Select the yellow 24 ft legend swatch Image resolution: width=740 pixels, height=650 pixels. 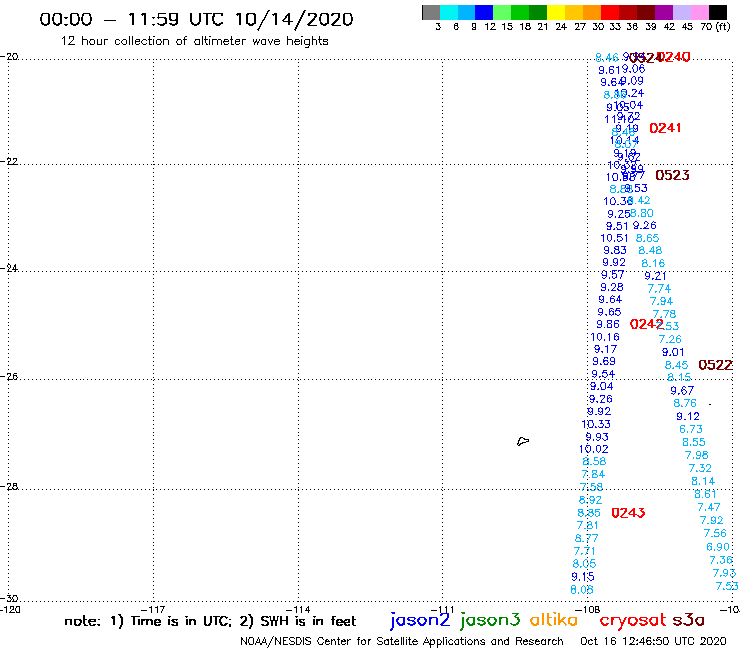click(x=556, y=12)
